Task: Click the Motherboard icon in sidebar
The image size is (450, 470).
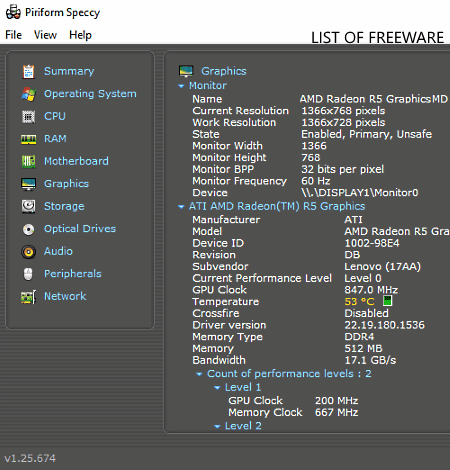Action: coord(28,162)
